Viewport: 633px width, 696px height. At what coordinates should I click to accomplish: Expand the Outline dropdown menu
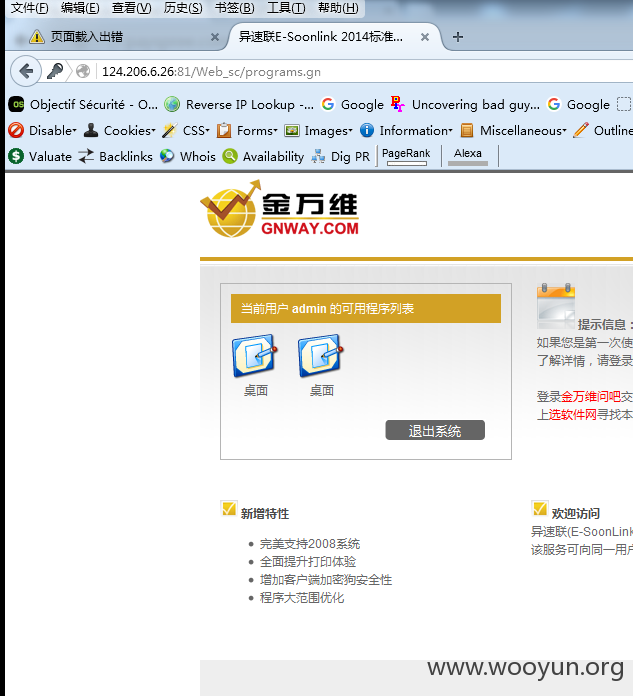pyautogui.click(x=603, y=130)
